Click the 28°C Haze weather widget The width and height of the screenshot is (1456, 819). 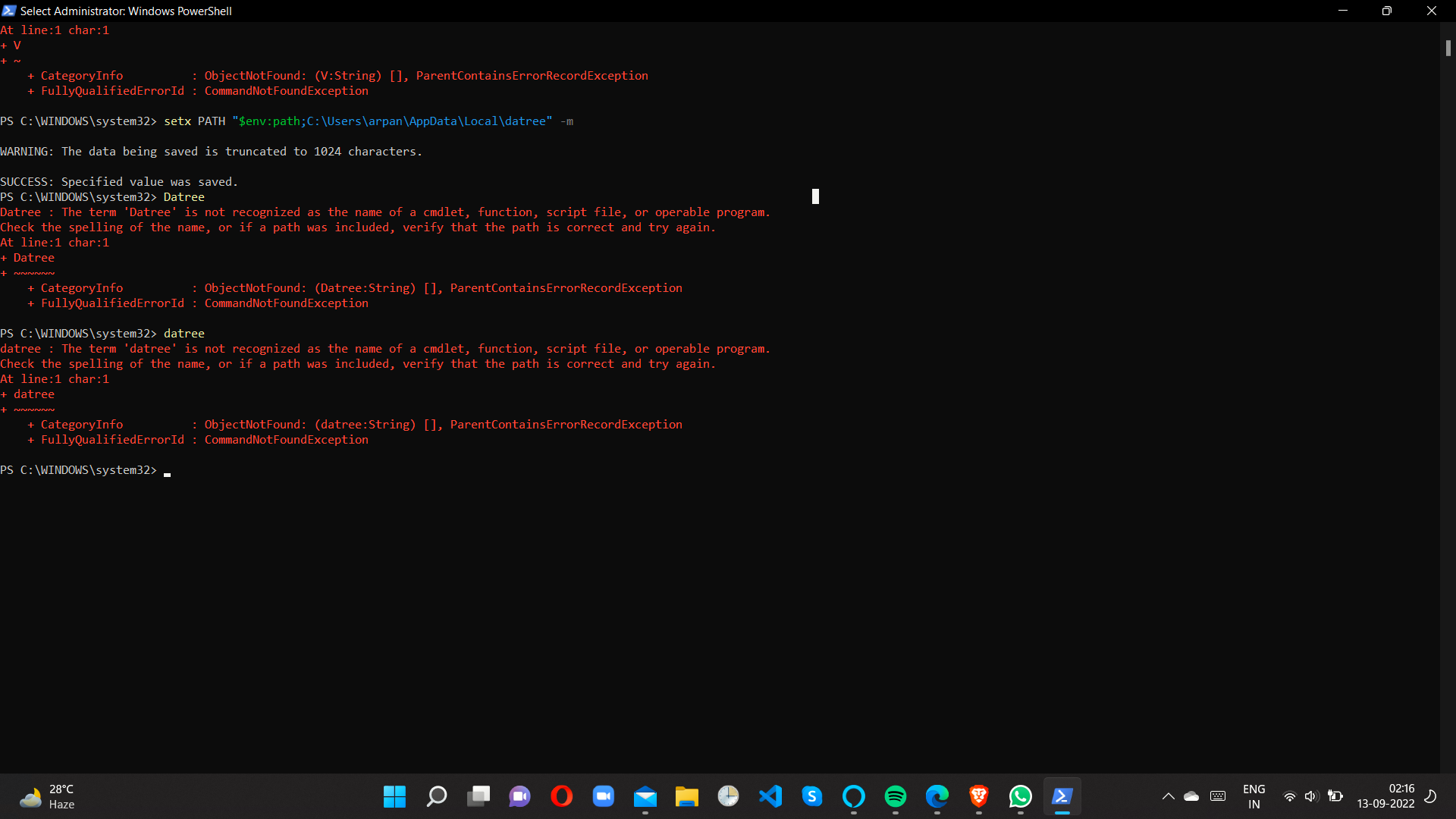(x=45, y=795)
